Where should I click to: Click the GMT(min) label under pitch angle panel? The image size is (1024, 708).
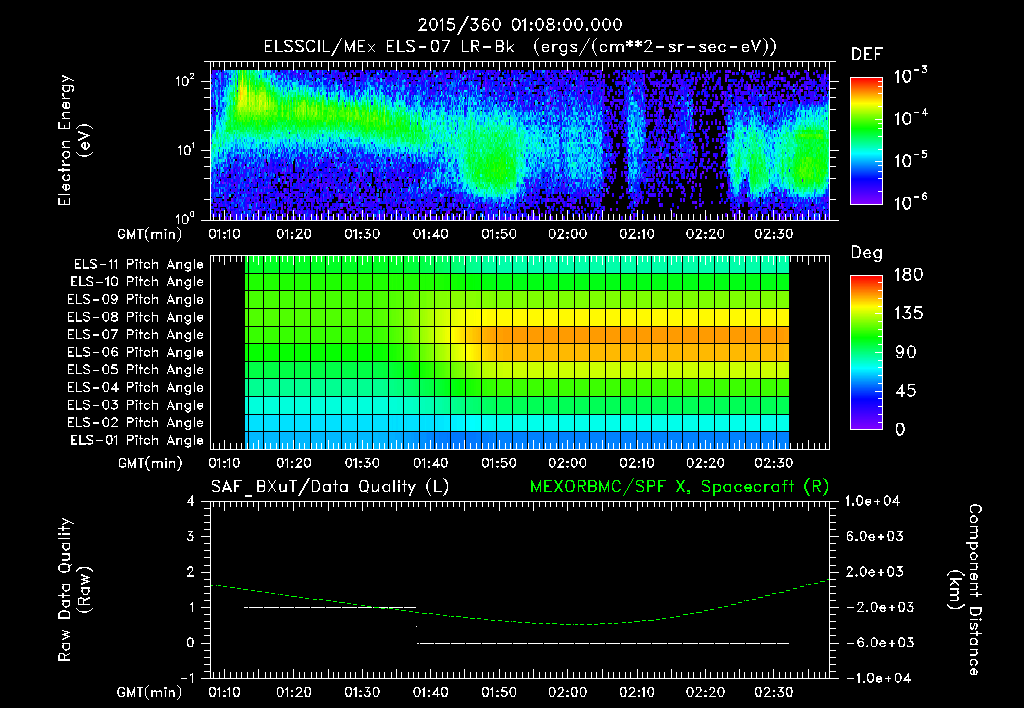tap(150, 463)
